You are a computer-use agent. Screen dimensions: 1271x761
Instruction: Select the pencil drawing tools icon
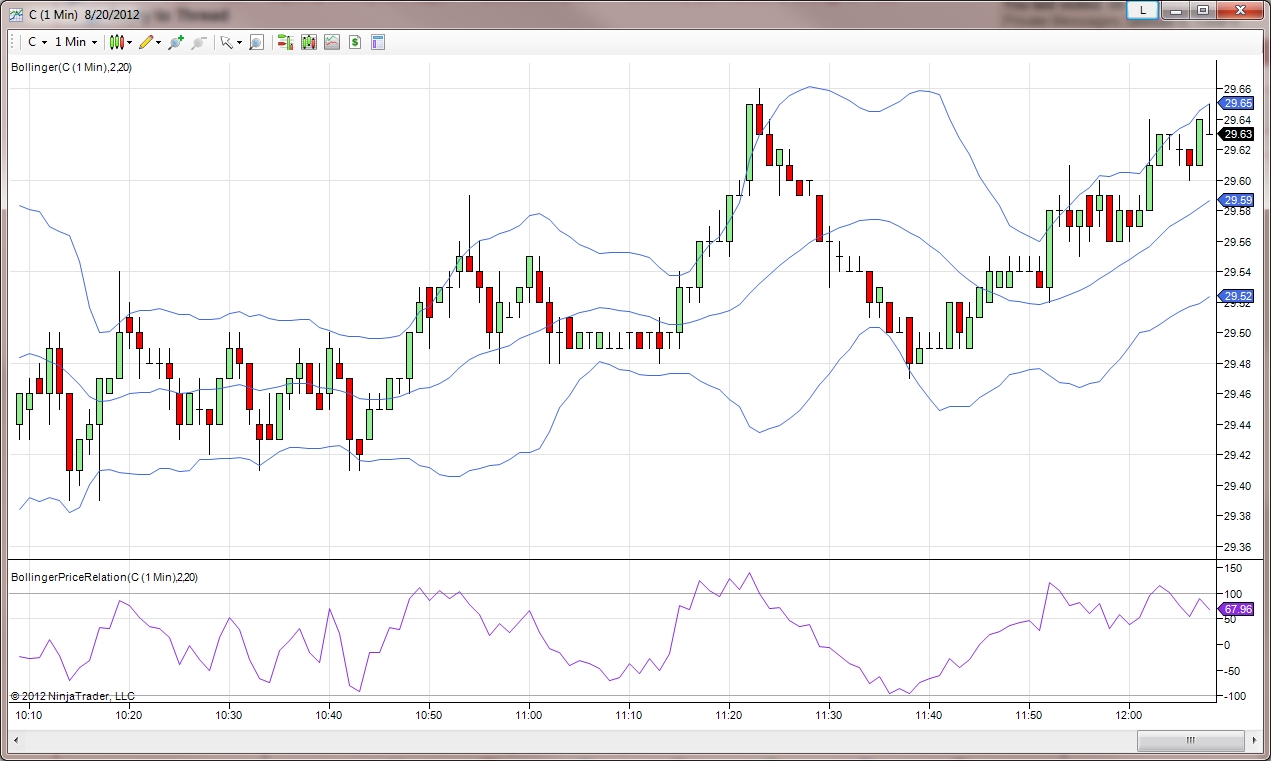tap(146, 42)
